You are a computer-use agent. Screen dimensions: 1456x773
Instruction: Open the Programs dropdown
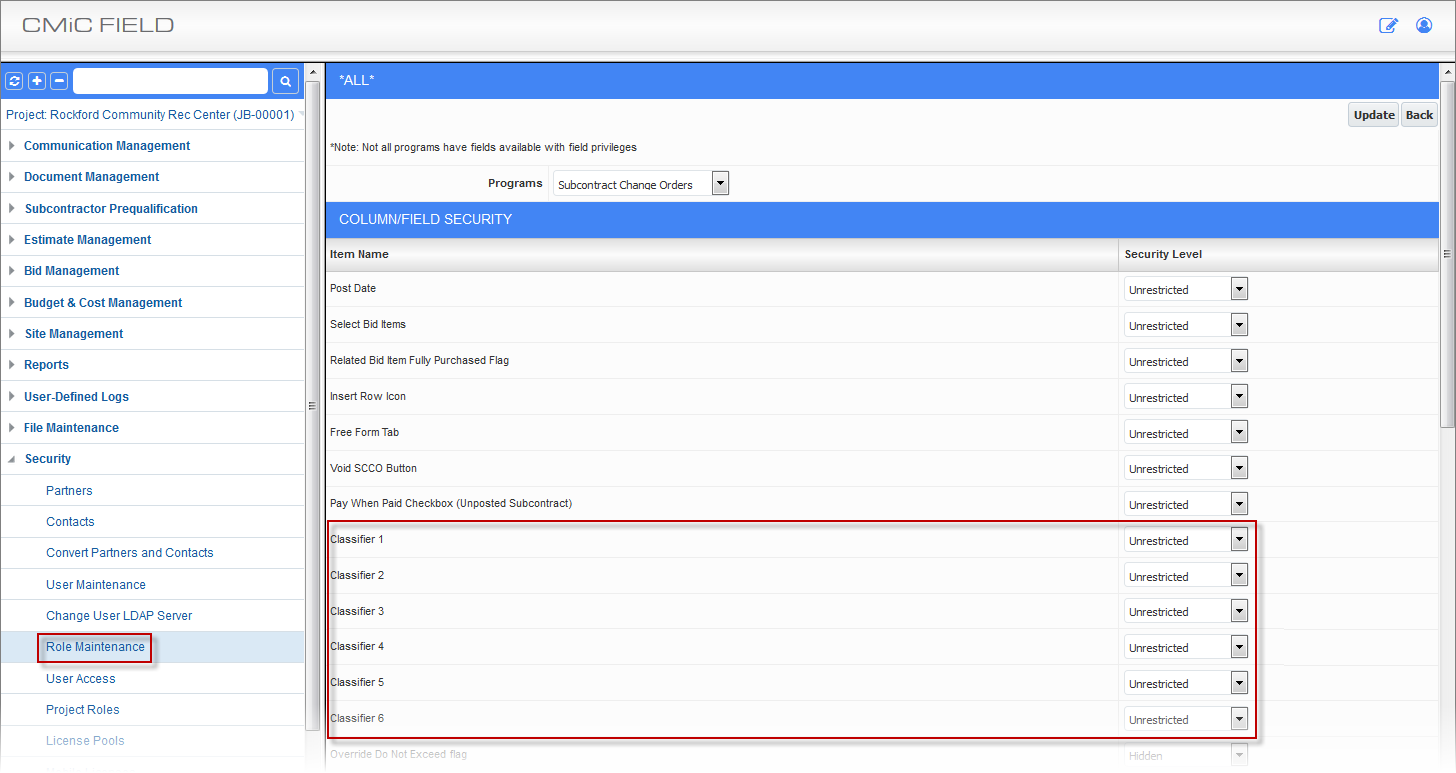720,184
